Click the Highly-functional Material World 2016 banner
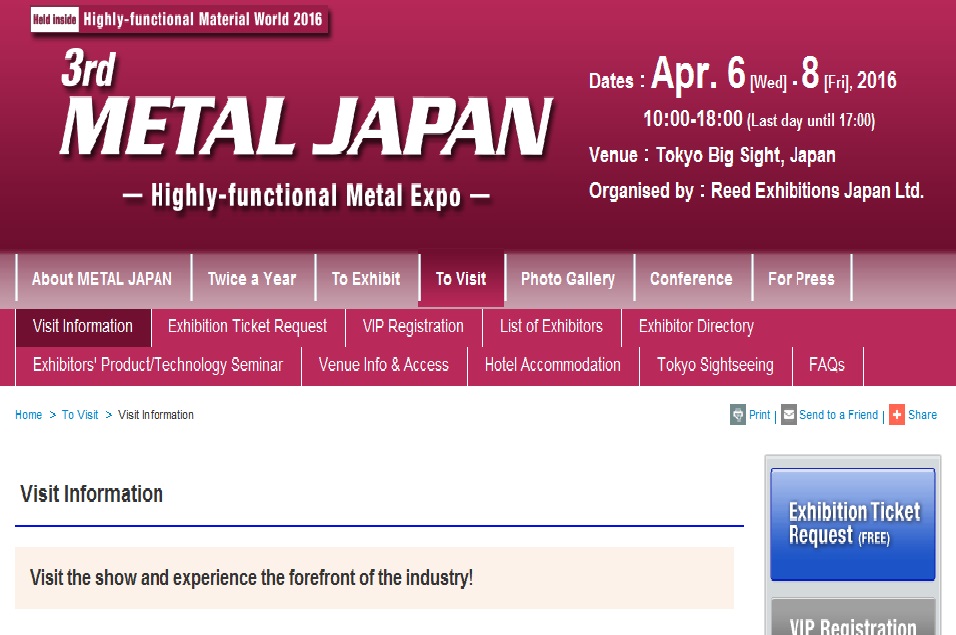Screen dimensions: 956x635 pos(180,19)
